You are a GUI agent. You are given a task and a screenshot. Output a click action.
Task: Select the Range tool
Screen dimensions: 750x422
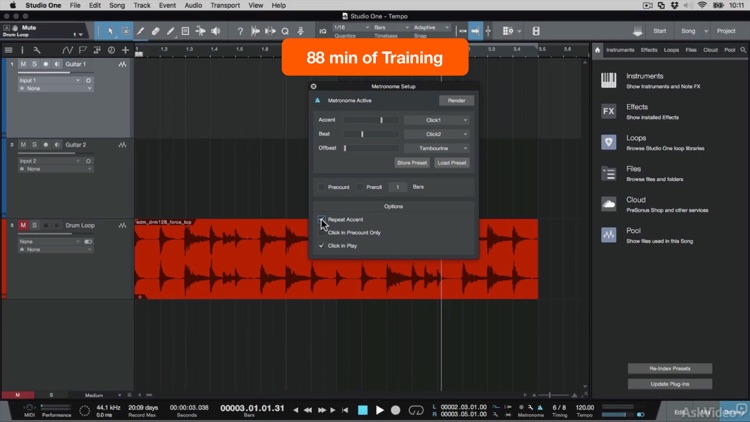pos(125,31)
